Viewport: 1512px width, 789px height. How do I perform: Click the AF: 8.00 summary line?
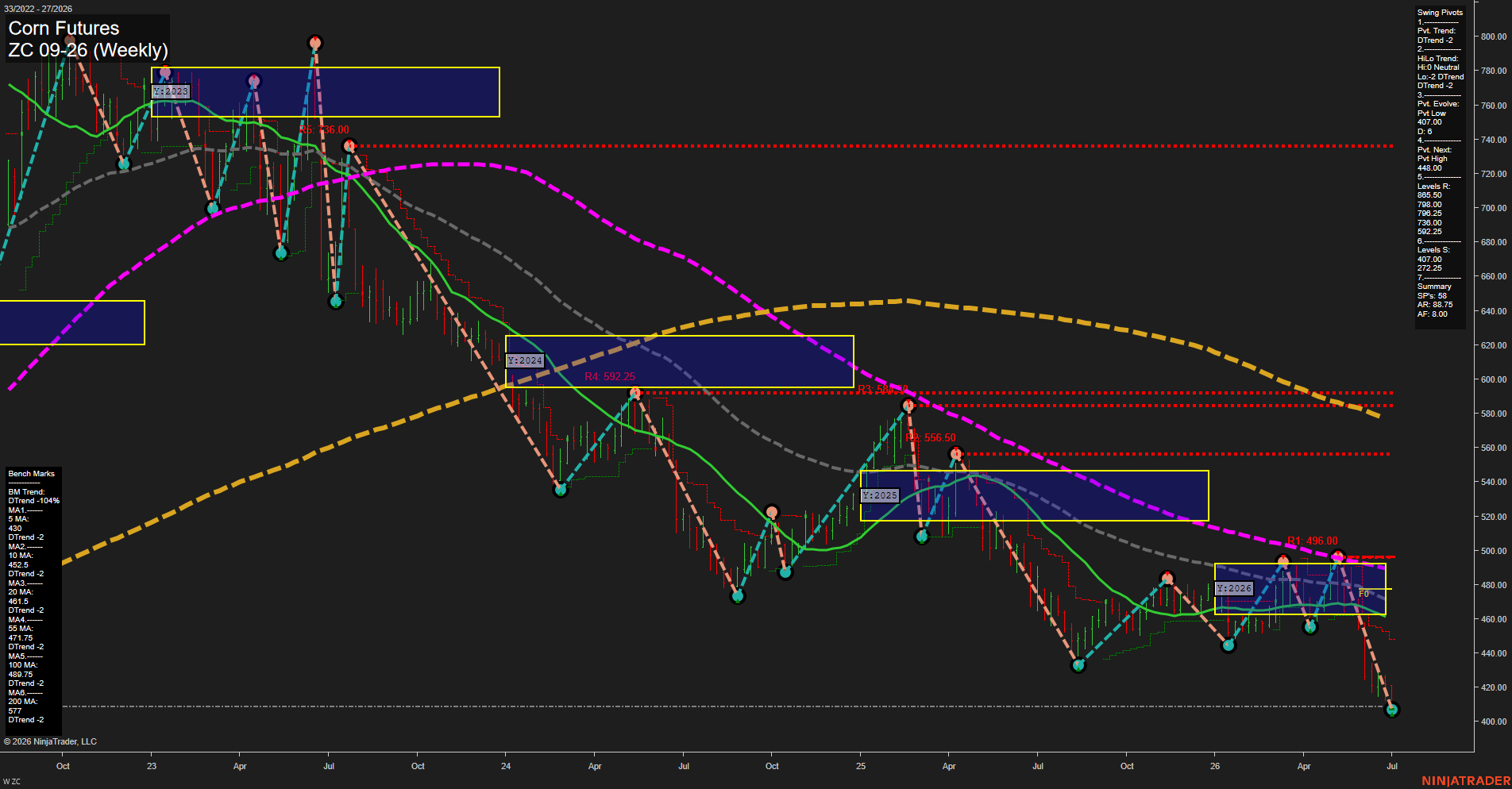pyautogui.click(x=1433, y=314)
